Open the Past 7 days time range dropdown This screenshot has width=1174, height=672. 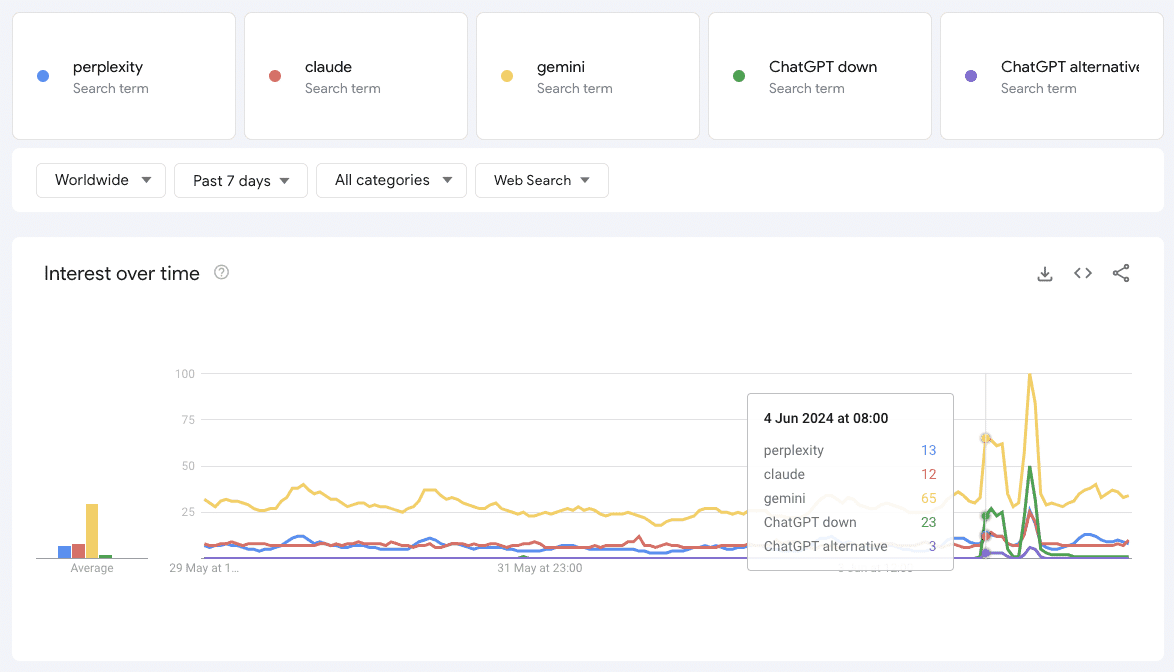coord(241,181)
